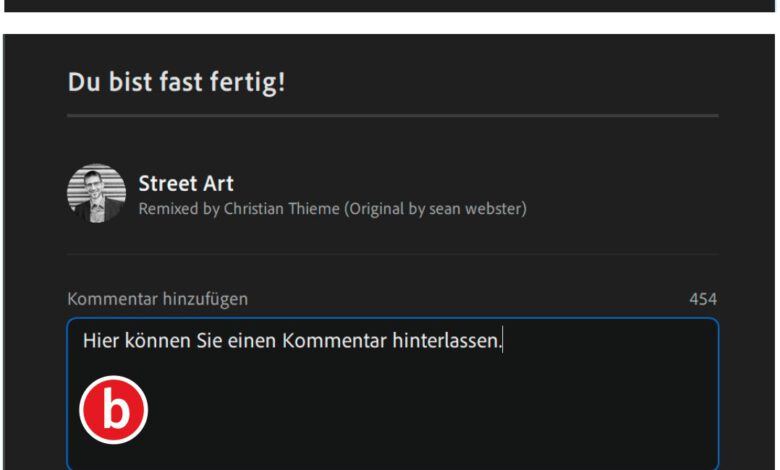
Task: Click the words Remixed by under Street Art
Action: pyautogui.click(x=170, y=209)
